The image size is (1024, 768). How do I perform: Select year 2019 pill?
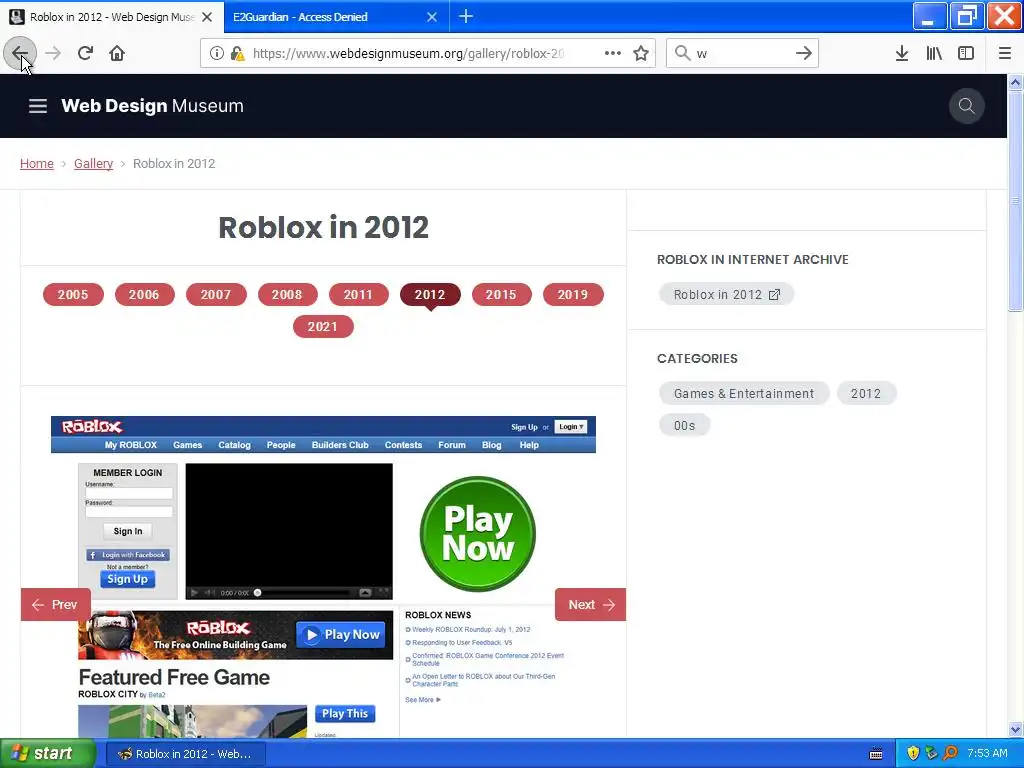[573, 295]
